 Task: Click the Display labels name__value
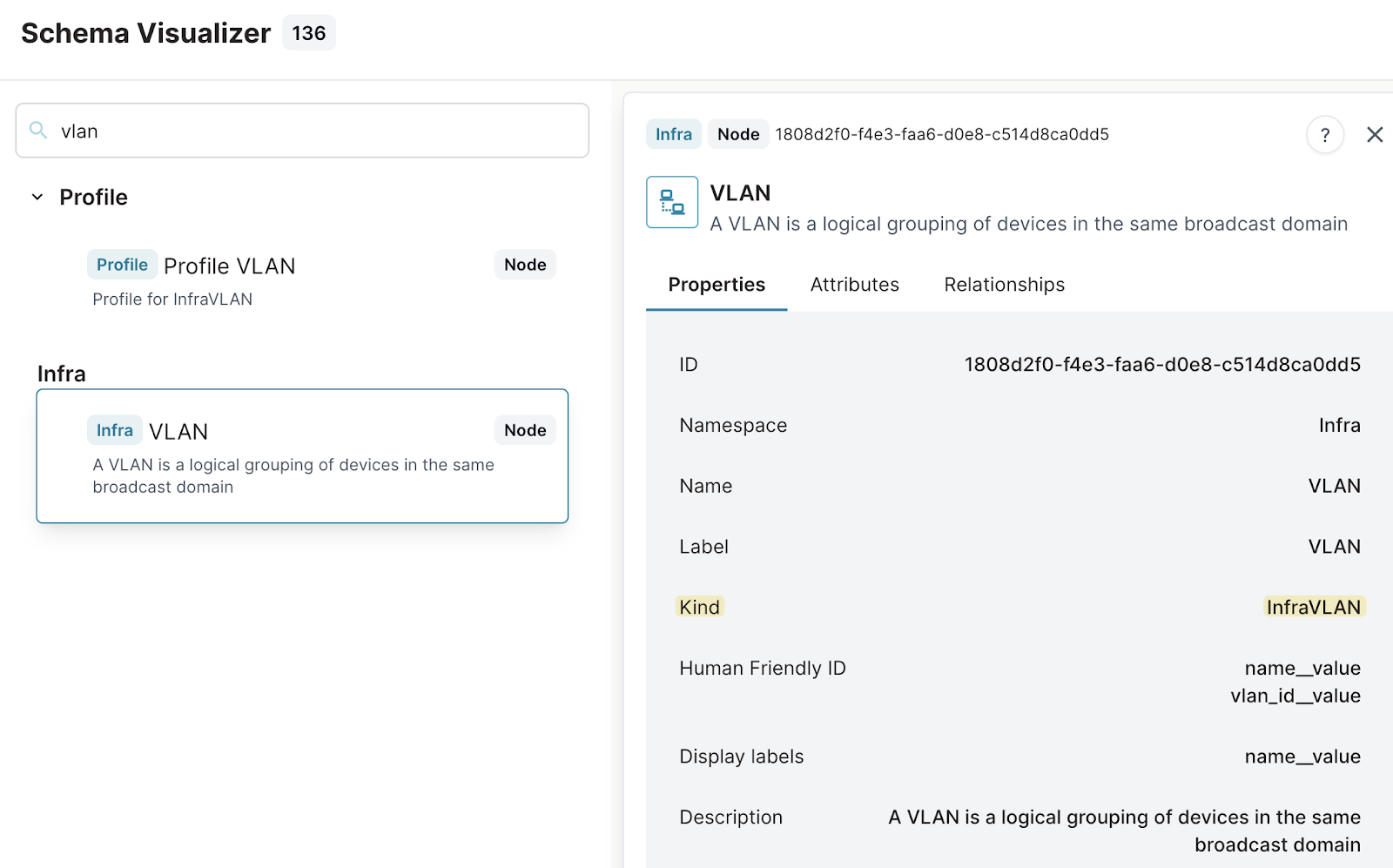click(x=1302, y=757)
